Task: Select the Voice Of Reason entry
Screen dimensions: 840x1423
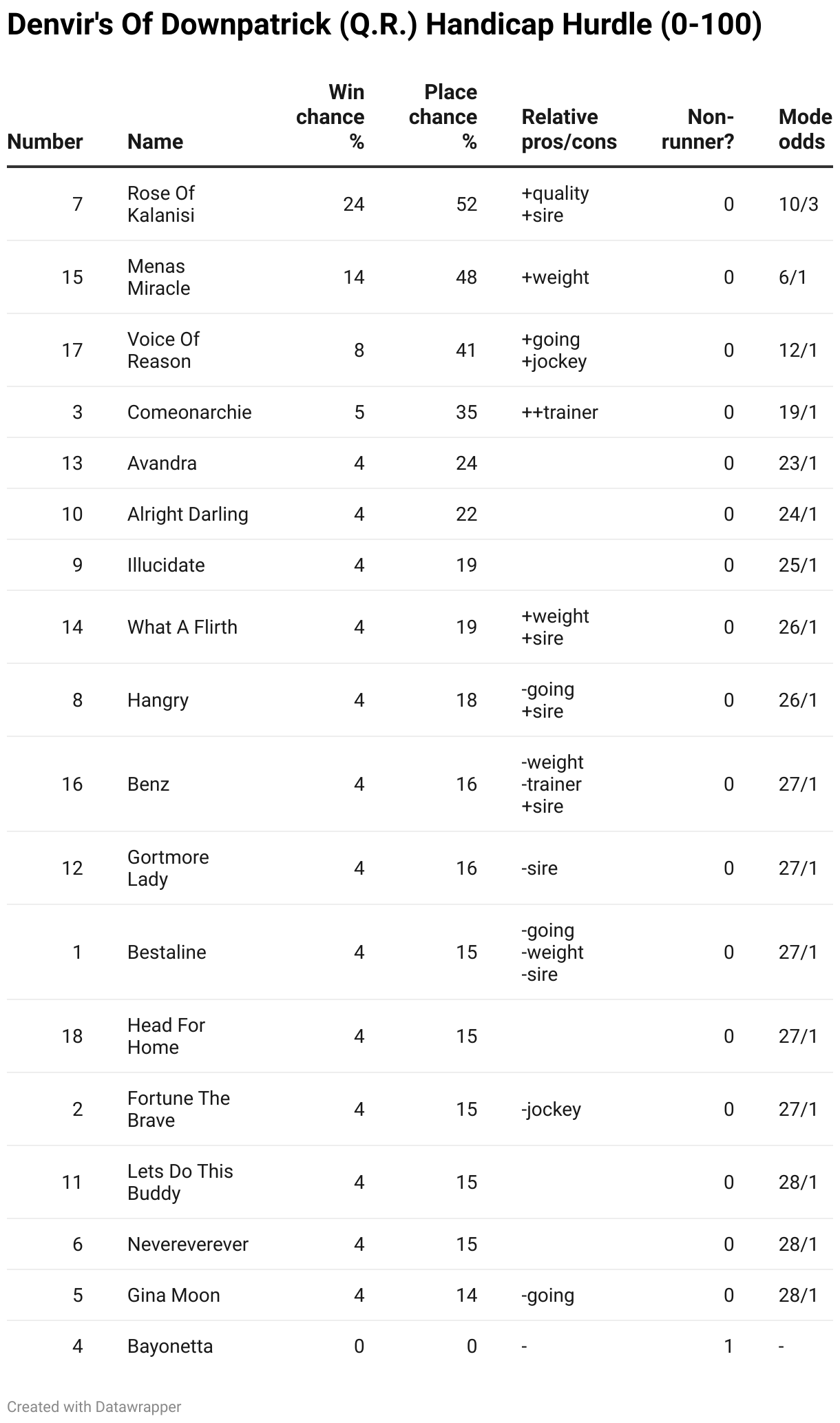Action: point(163,350)
